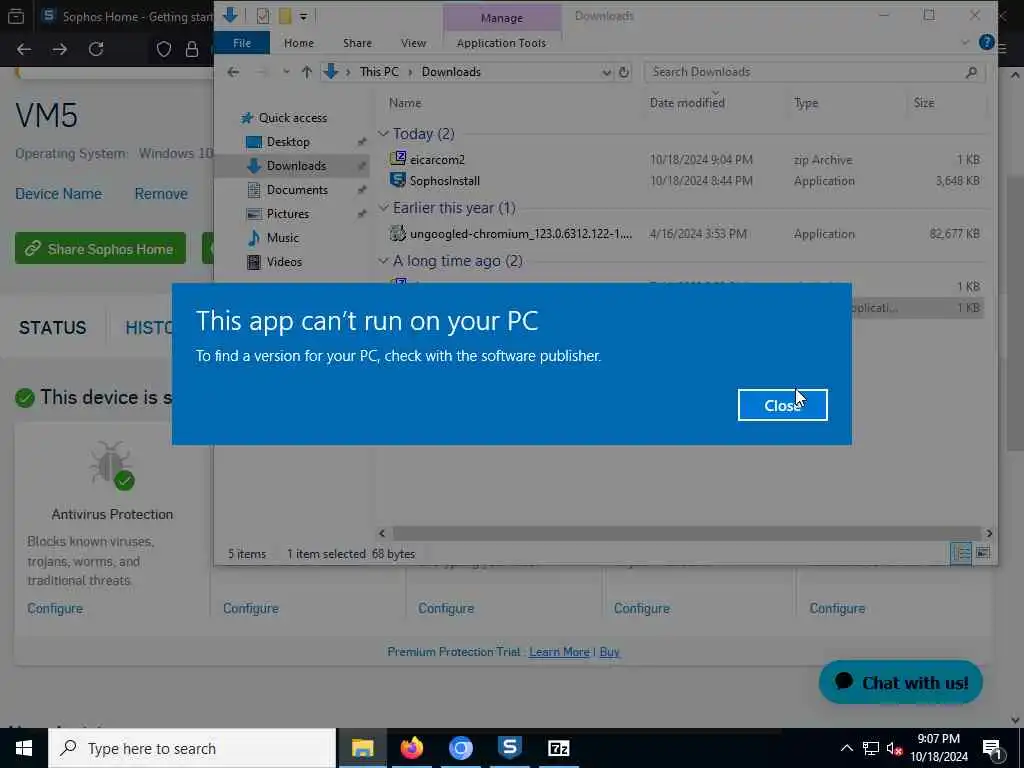Screen dimensions: 1024x768
Task: Open the View ribbon tab
Action: (x=413, y=43)
